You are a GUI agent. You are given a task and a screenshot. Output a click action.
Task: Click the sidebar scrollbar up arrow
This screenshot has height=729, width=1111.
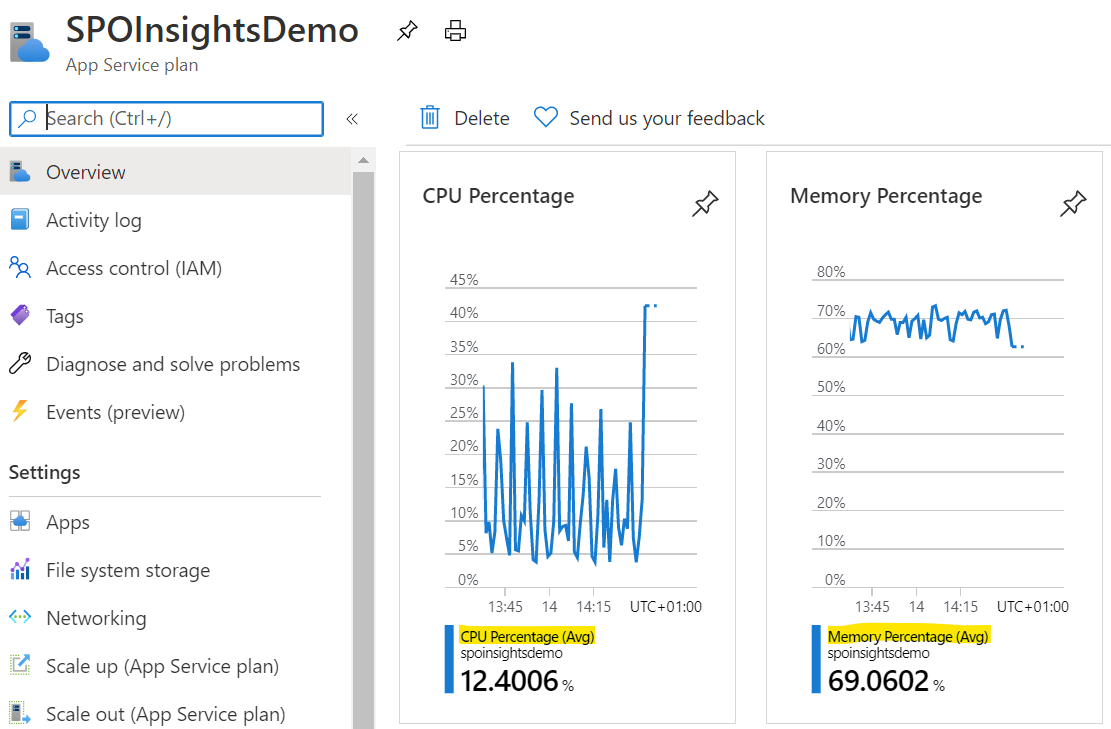tap(363, 160)
